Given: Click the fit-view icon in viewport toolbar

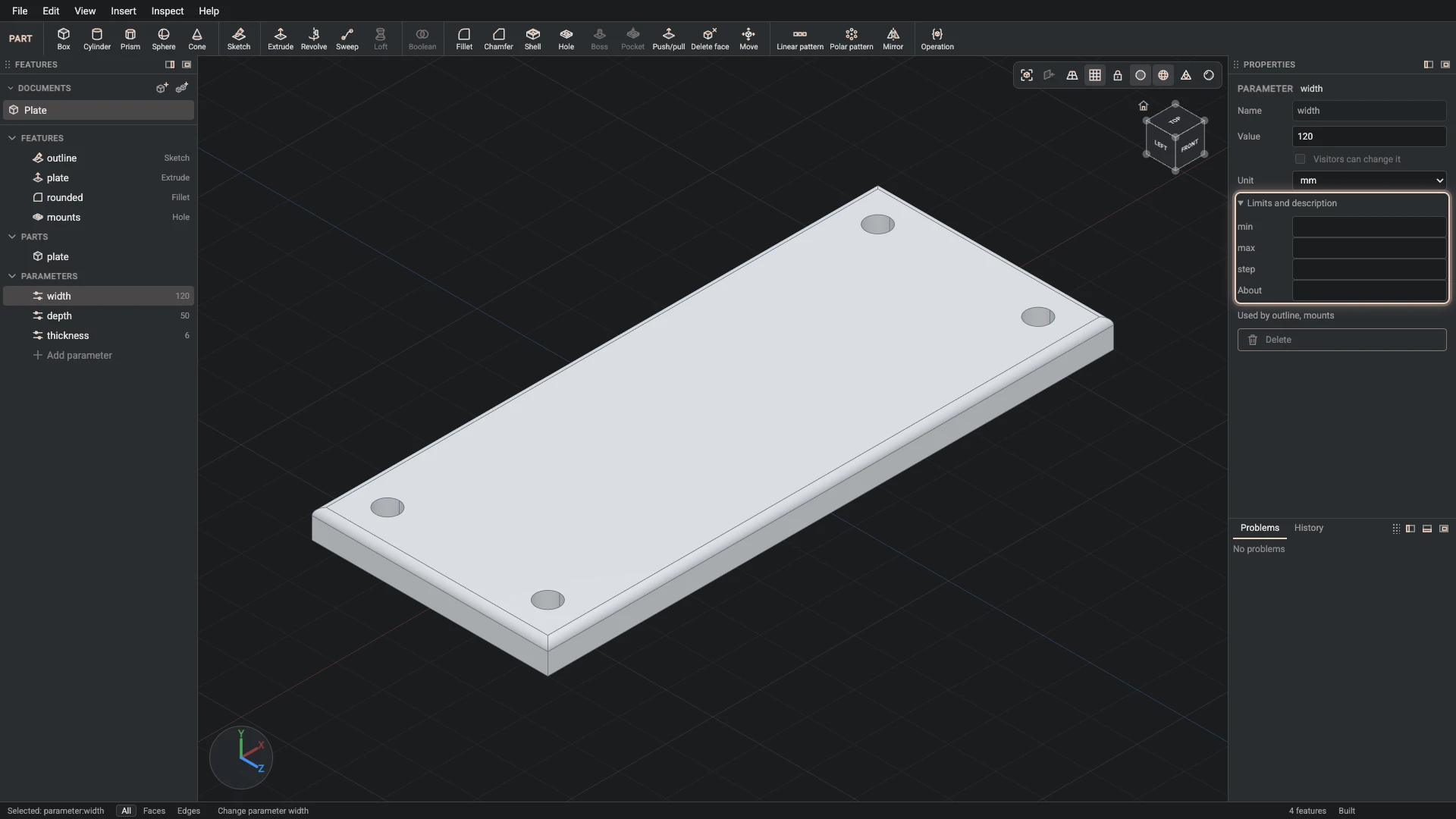Looking at the screenshot, I should tap(1027, 75).
